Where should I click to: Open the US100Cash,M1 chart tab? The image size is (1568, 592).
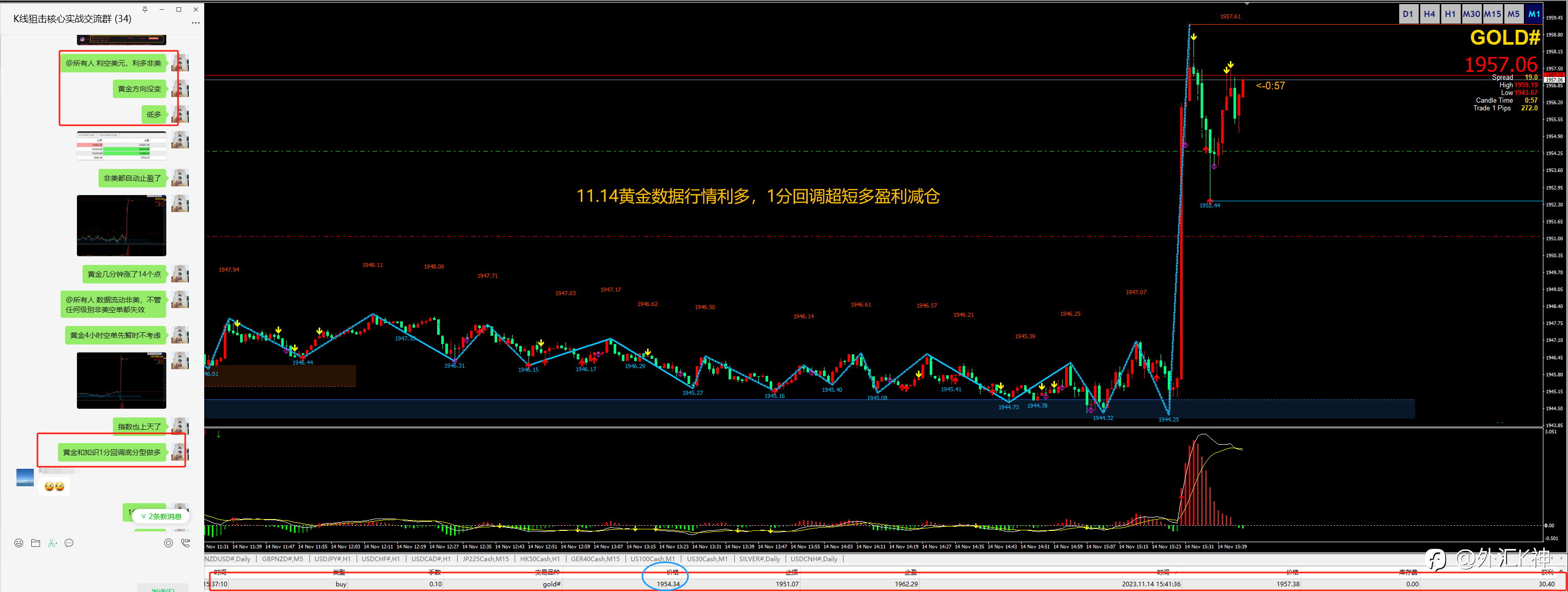point(653,559)
